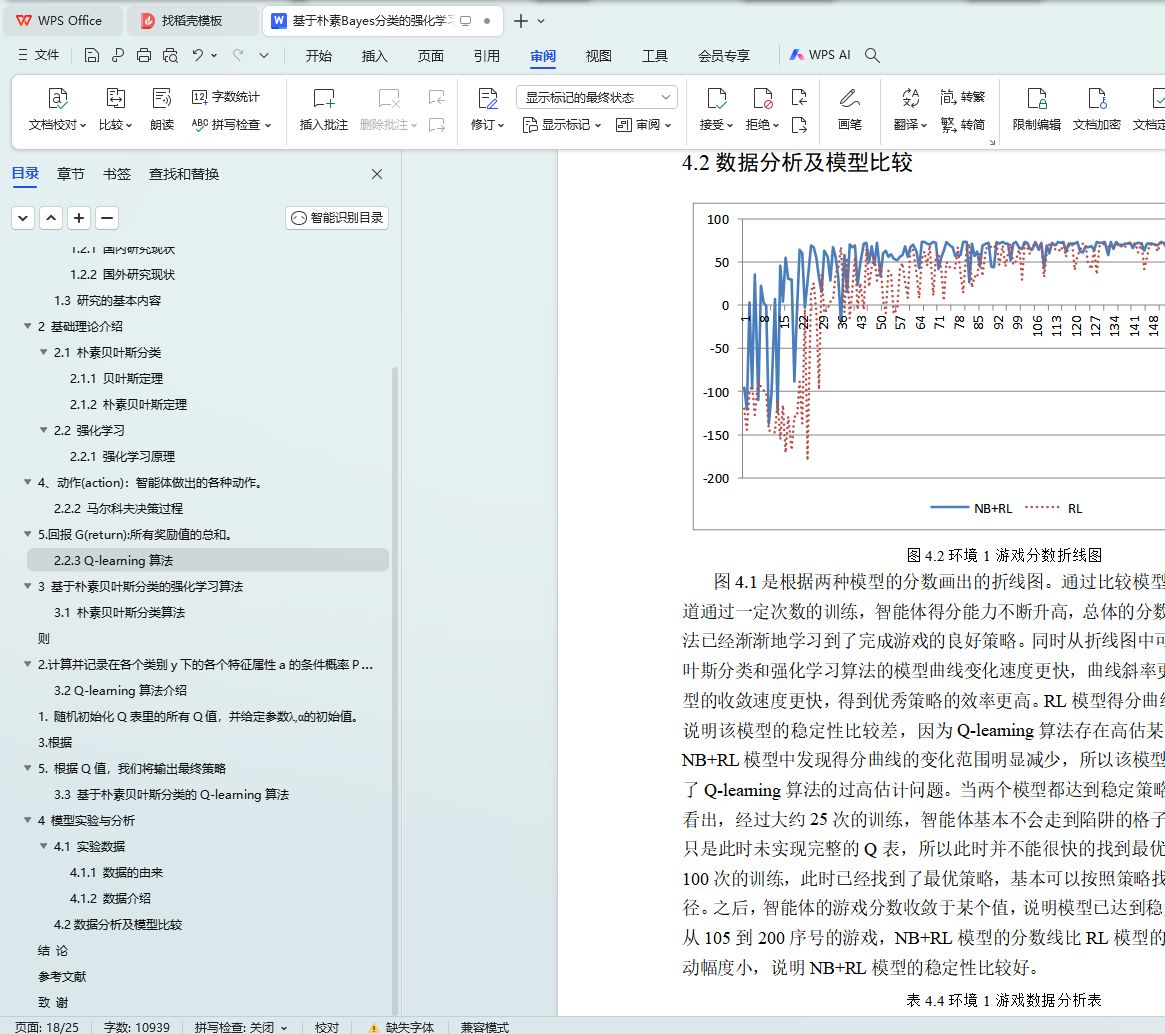Click the demote level minus button
1165x1034 pixels.
pos(107,218)
